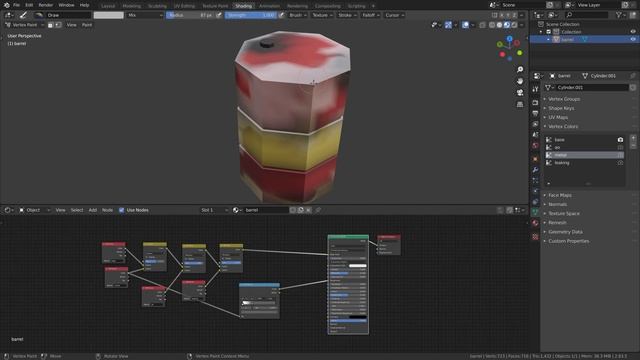Select Material Preview shading mode
Viewport: 640px width, 360px height.
click(507, 25)
